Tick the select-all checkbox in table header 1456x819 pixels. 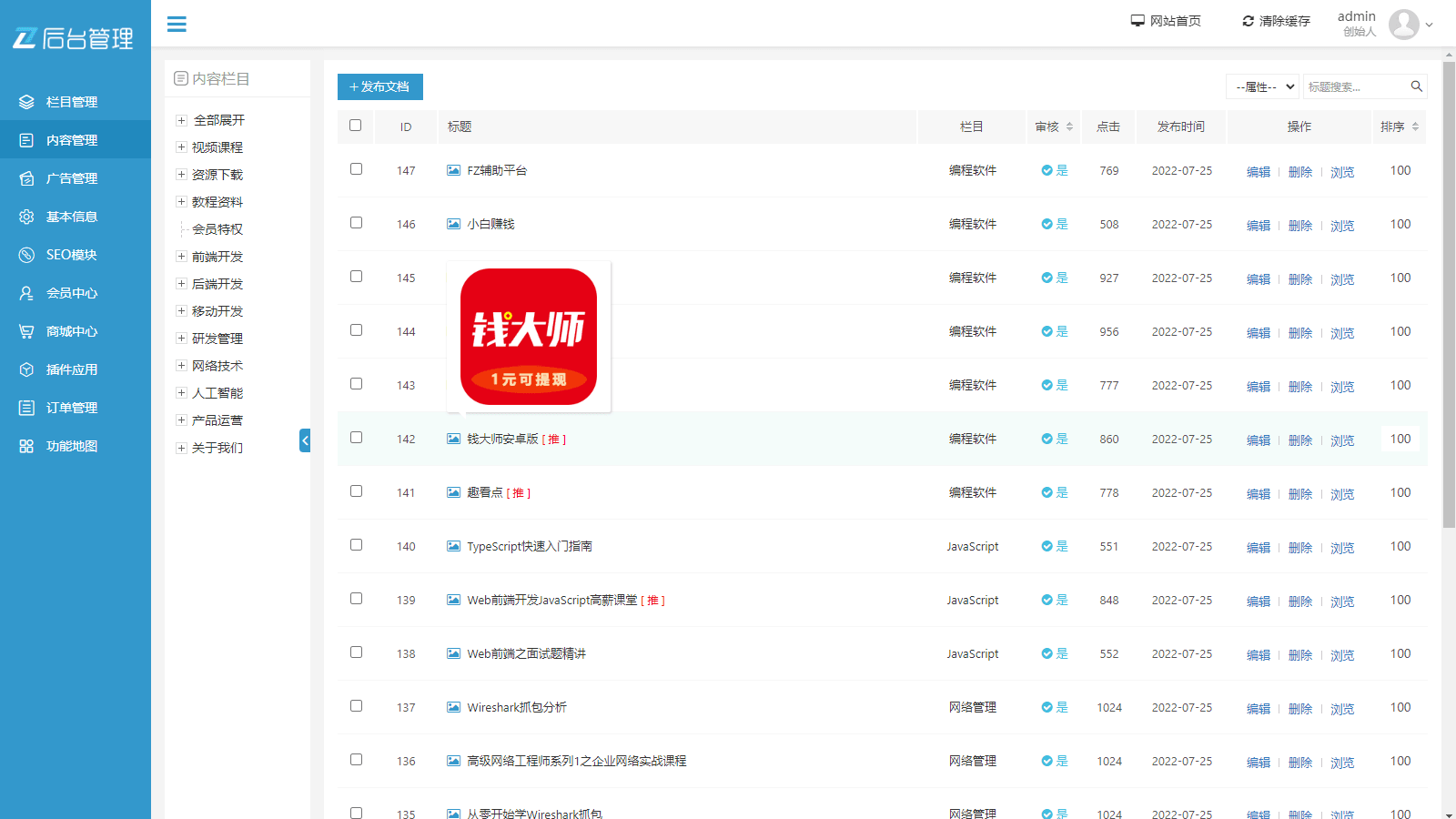click(x=356, y=126)
